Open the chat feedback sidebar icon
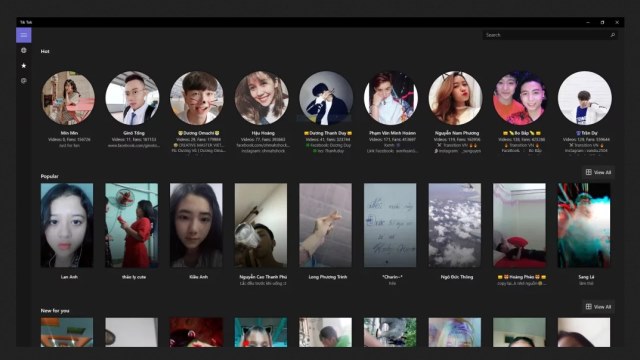The height and width of the screenshot is (360, 640). [24, 81]
